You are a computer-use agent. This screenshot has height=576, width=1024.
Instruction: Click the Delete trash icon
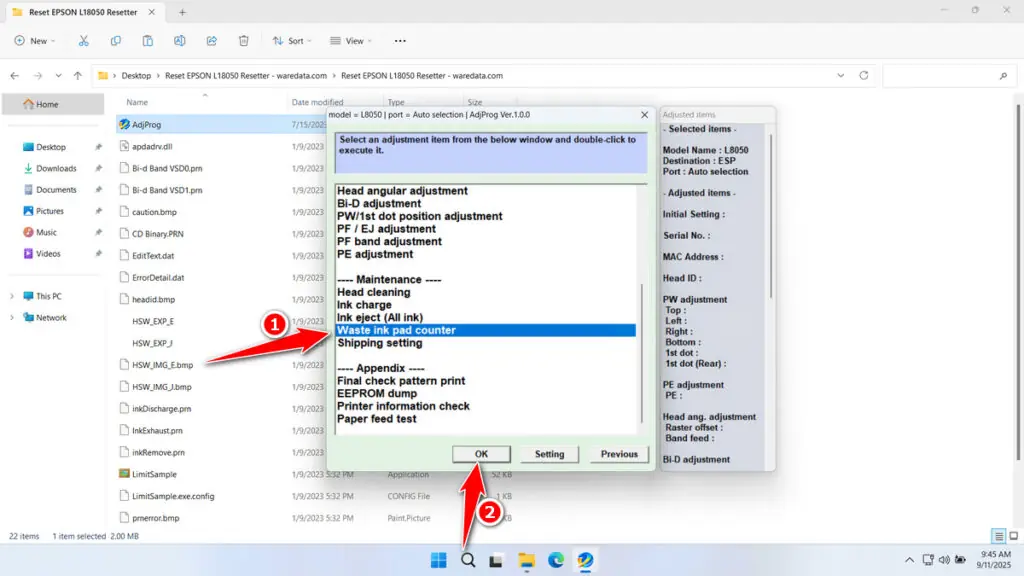pos(244,41)
